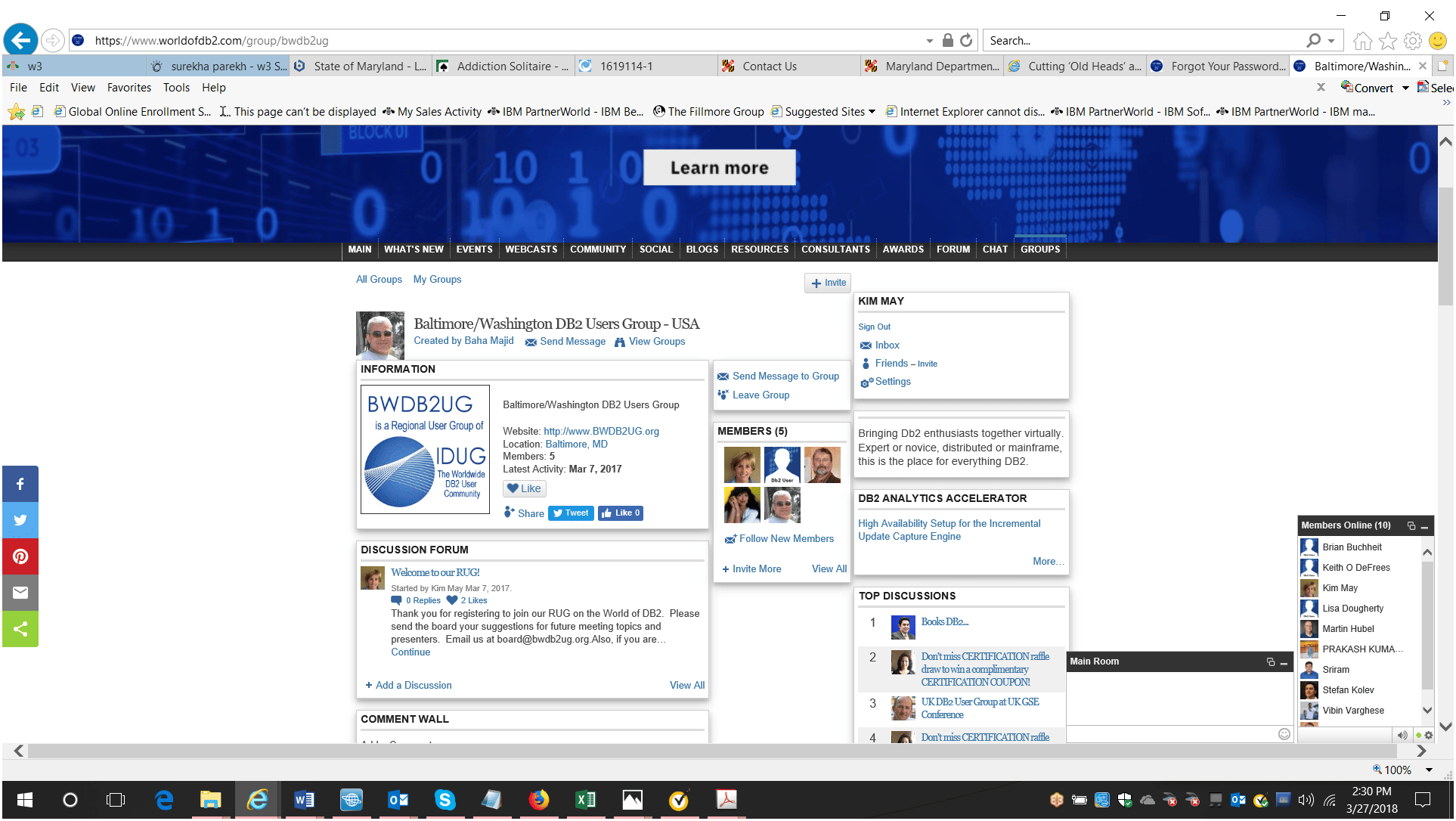Click the Facebook Like 0 button

[x=621, y=513]
